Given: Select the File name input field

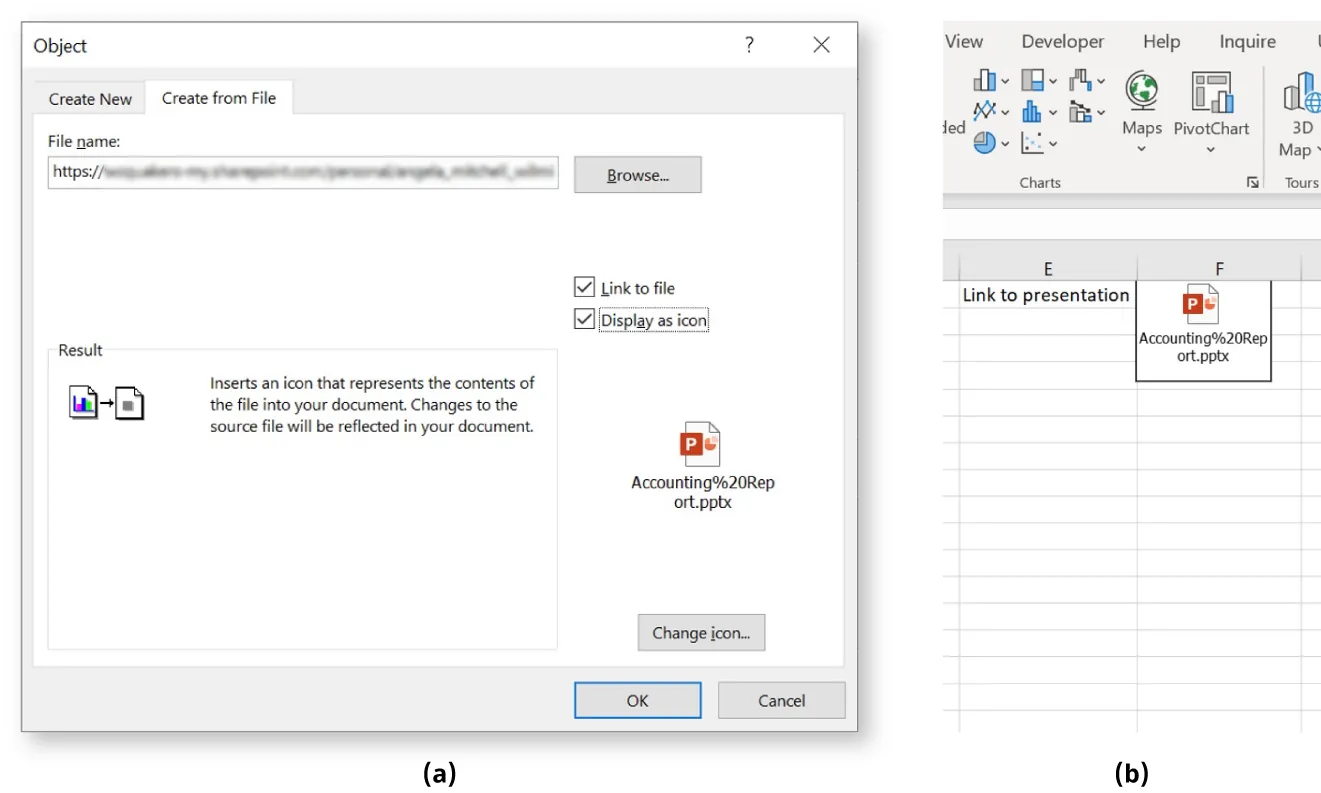Looking at the screenshot, I should (304, 173).
